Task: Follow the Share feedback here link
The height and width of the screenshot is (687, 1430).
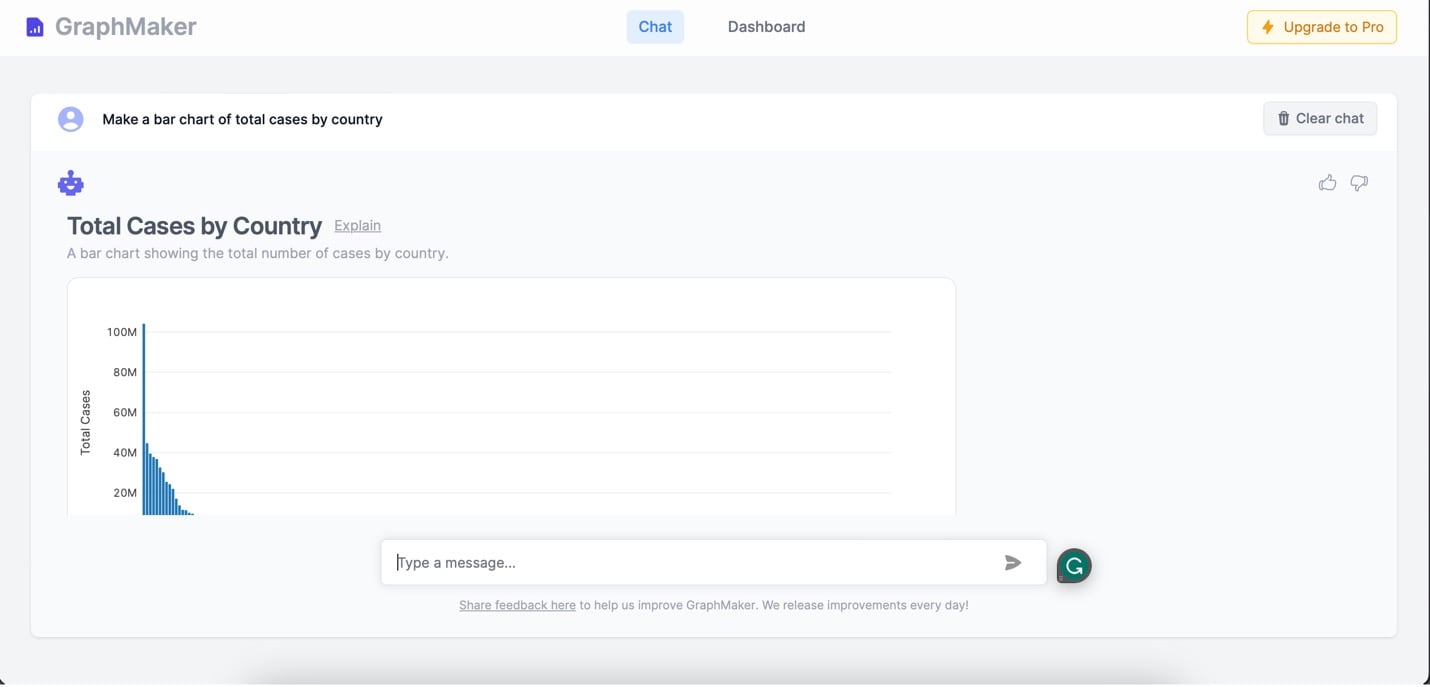Action: (517, 605)
